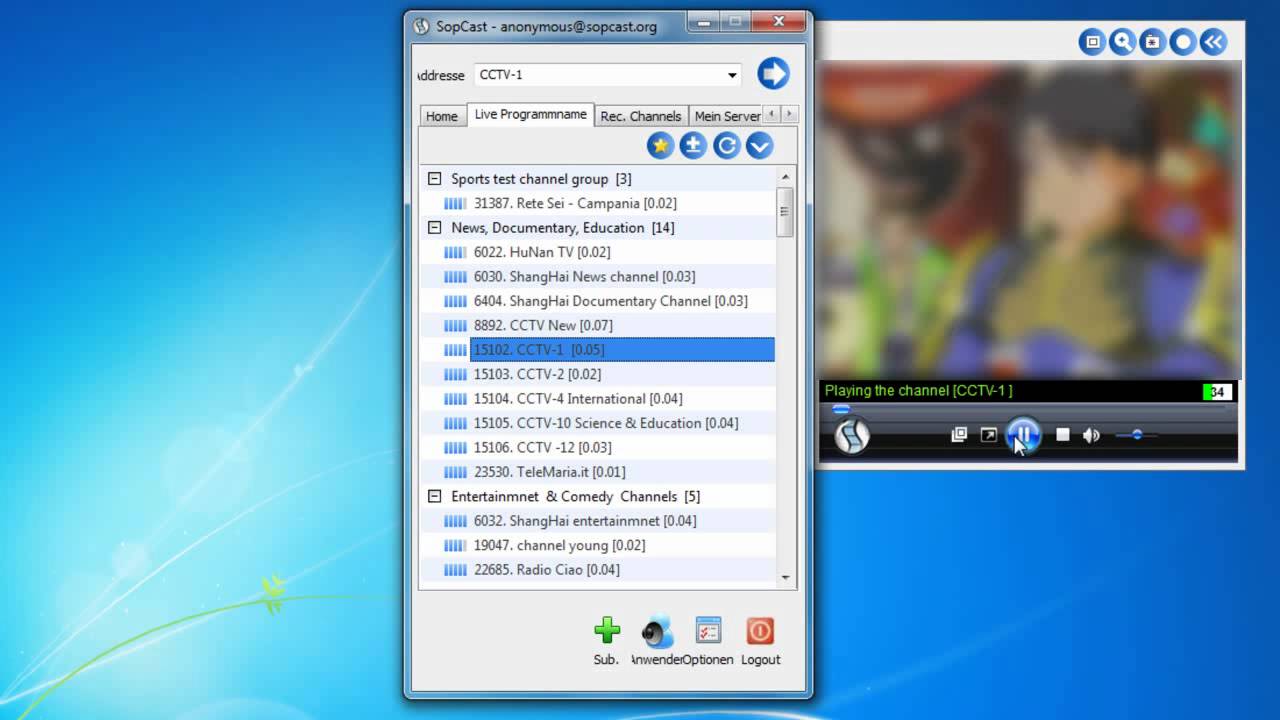1280x720 pixels.
Task: Click the tab bar's left scroll arrow
Action: point(771,114)
